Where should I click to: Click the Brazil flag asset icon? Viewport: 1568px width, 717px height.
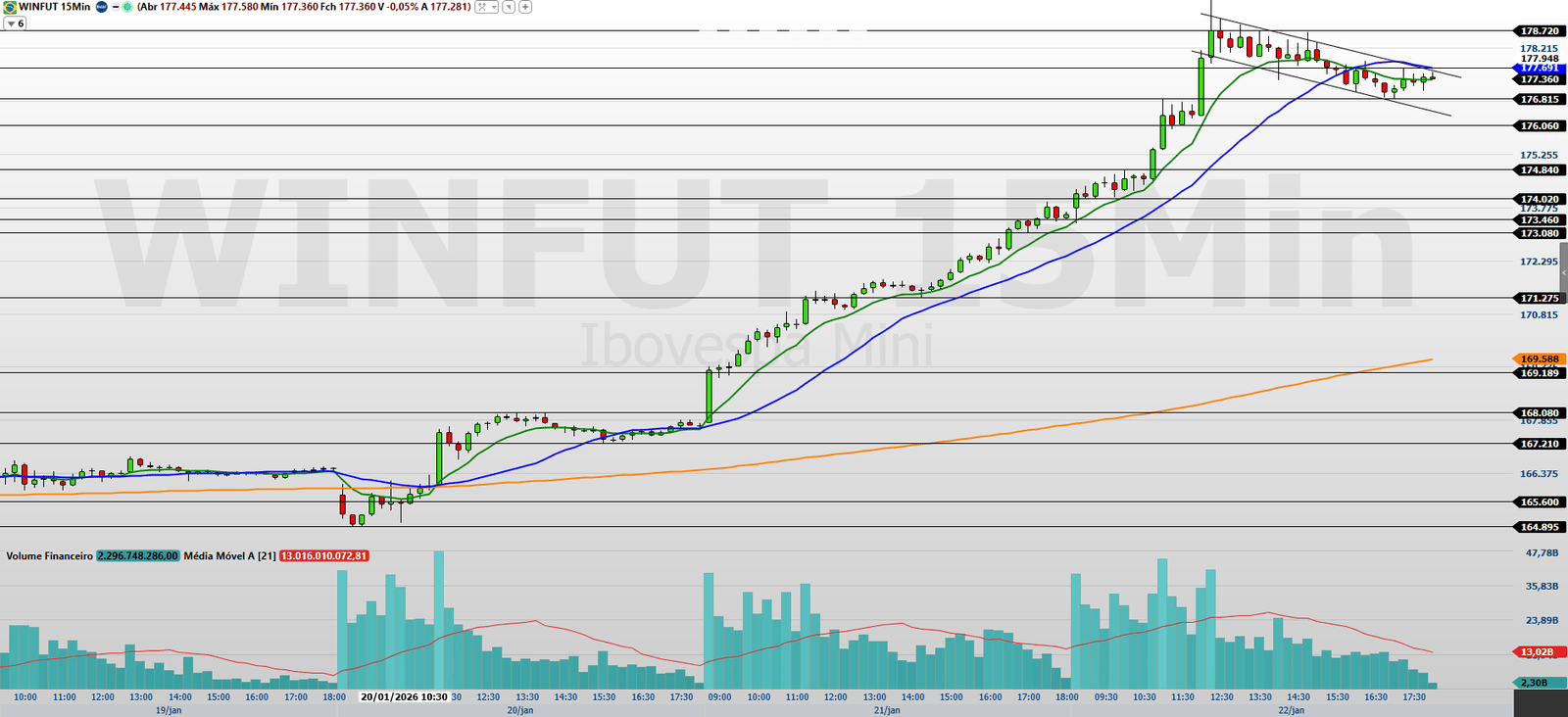point(10,7)
